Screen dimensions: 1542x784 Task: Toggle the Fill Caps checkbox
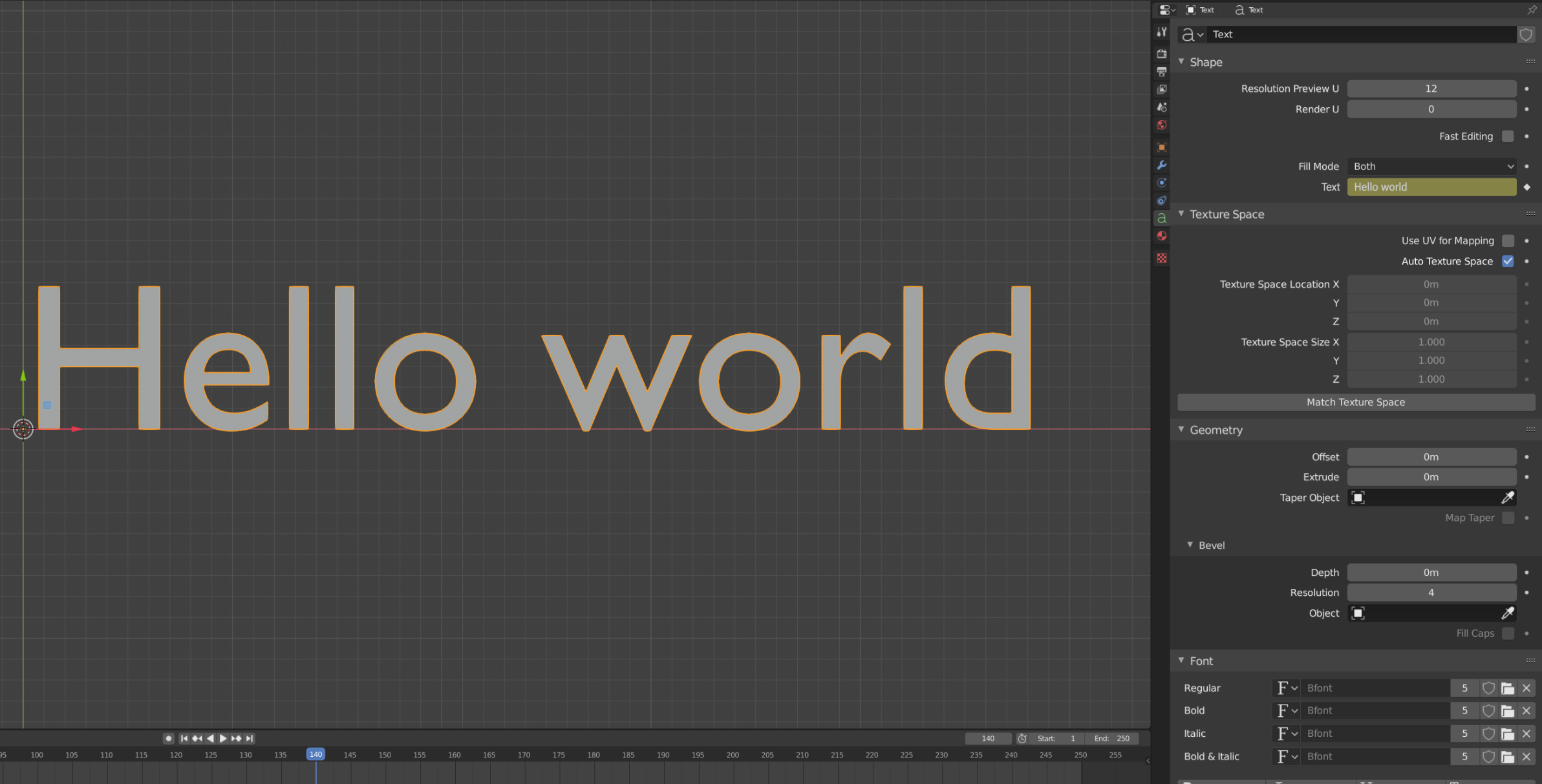1508,633
